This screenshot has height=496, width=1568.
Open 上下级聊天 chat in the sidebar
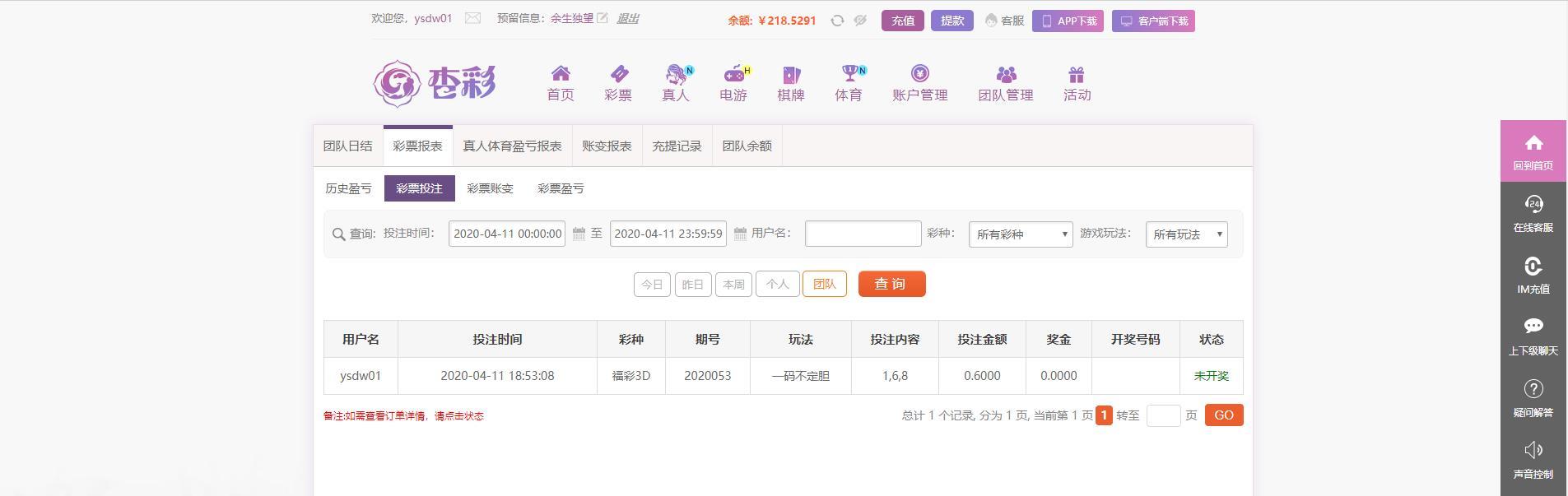(1533, 336)
